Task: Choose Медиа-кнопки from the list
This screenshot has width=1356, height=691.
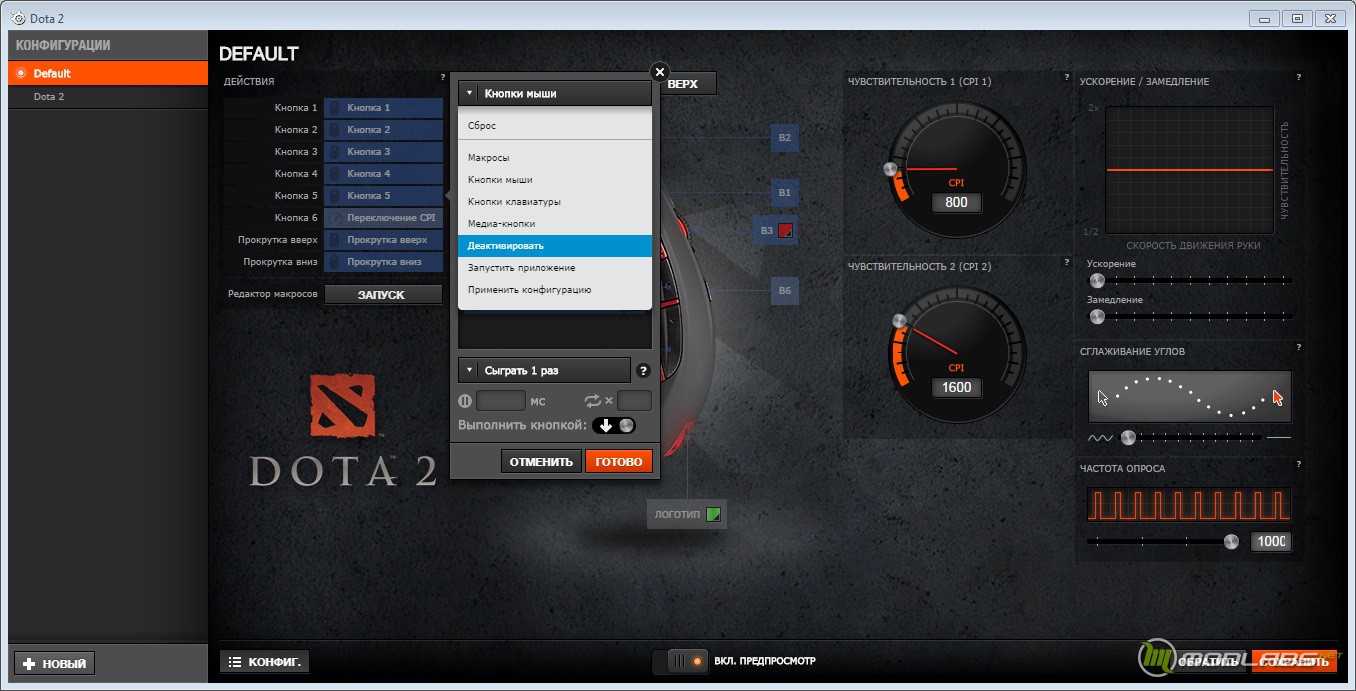Action: pyautogui.click(x=555, y=224)
